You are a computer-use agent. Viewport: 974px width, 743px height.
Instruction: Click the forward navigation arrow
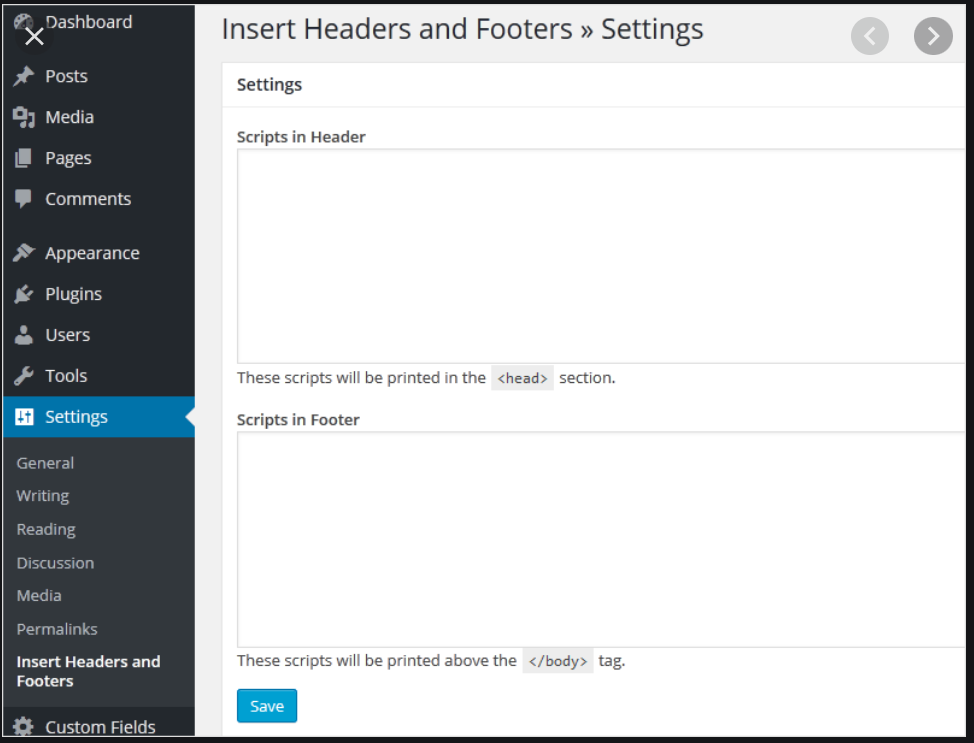tap(933, 36)
